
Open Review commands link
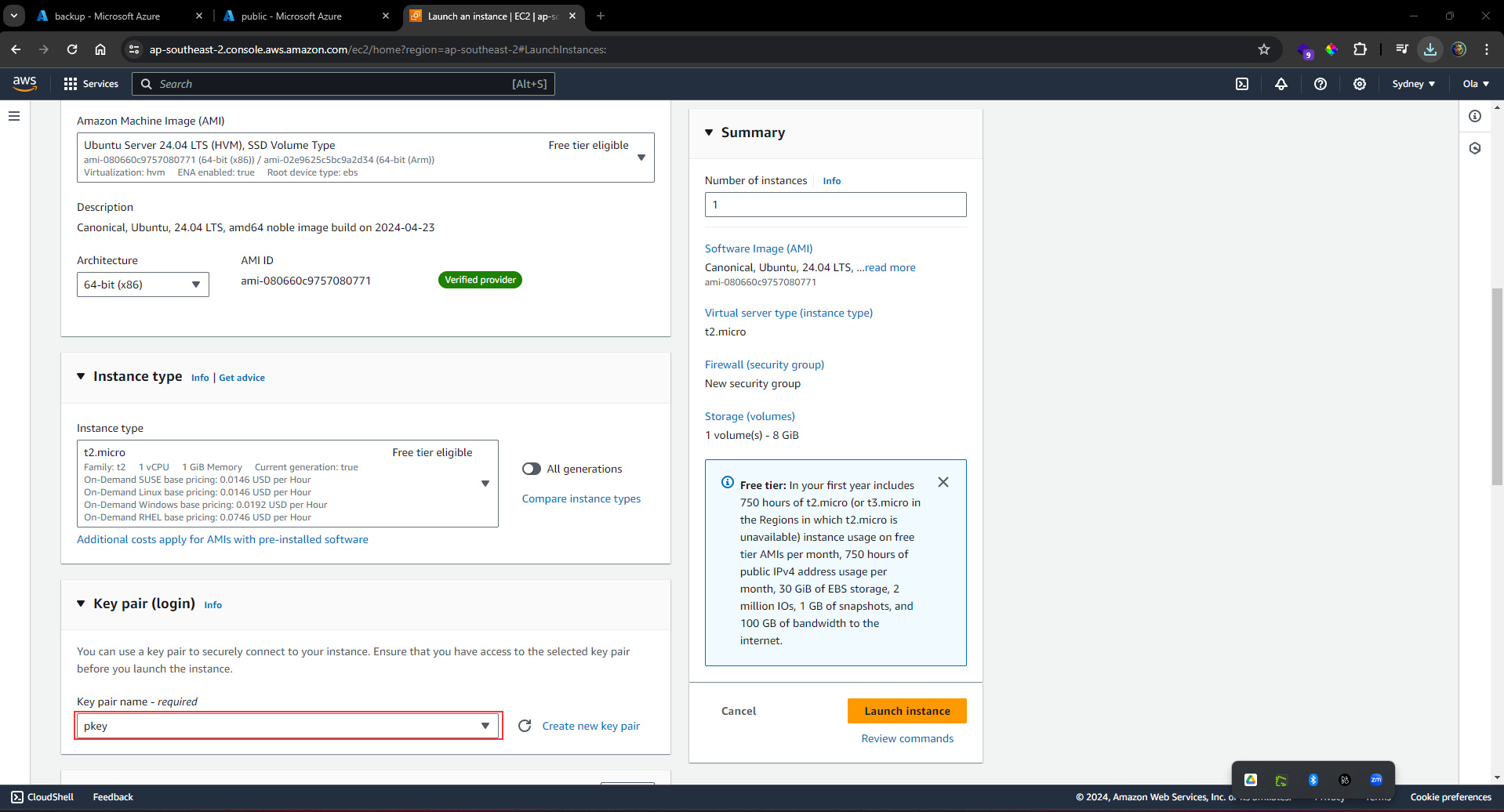pos(907,738)
